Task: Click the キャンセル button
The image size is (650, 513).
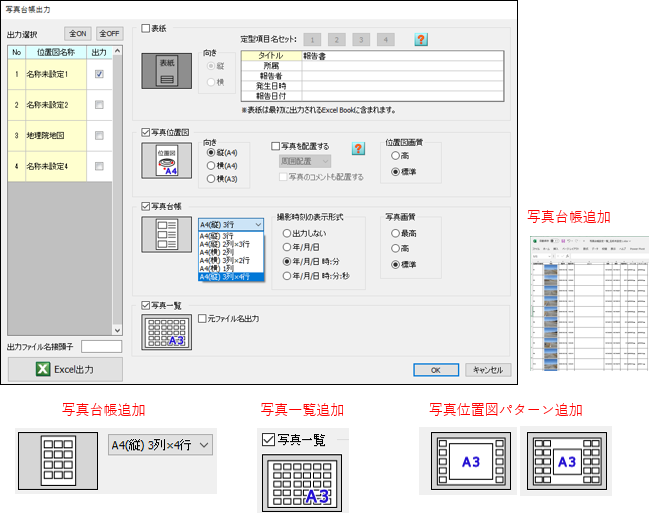Action: [488, 370]
